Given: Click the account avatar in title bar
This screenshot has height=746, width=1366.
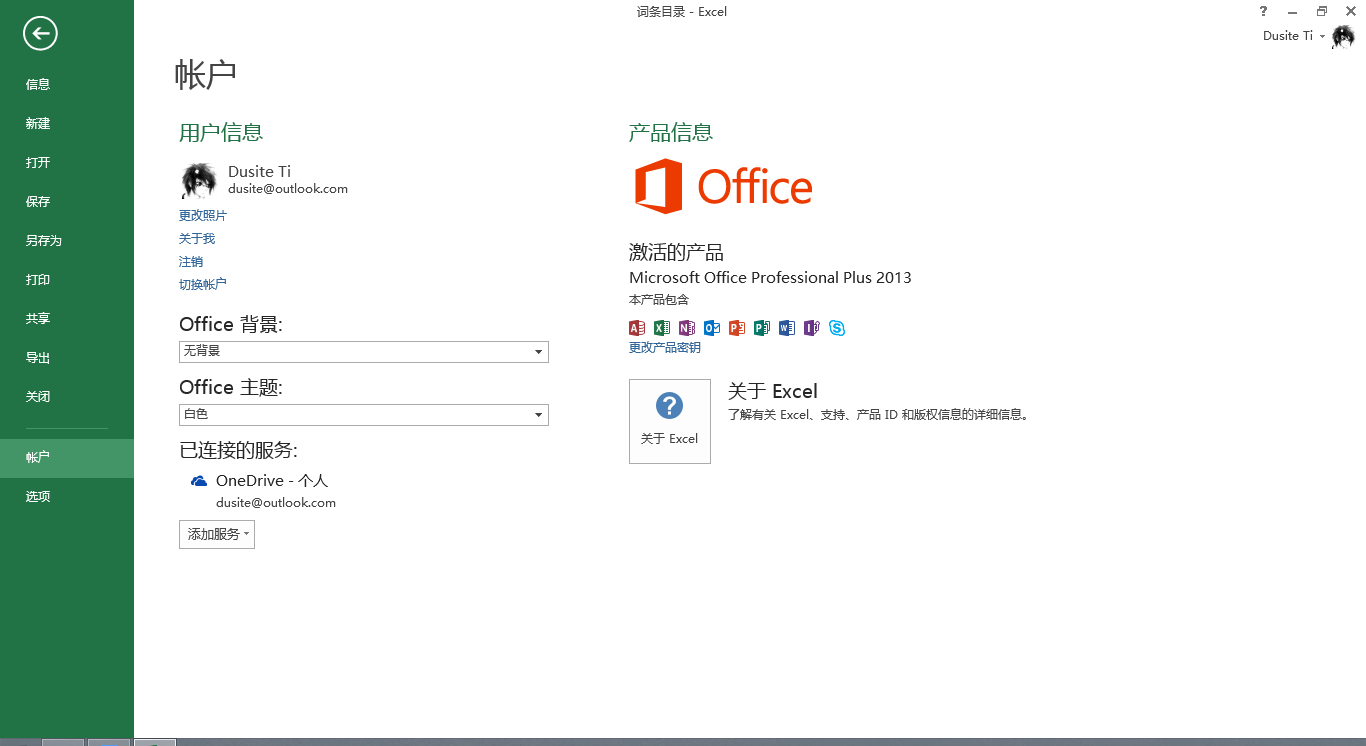Looking at the screenshot, I should [x=1343, y=37].
